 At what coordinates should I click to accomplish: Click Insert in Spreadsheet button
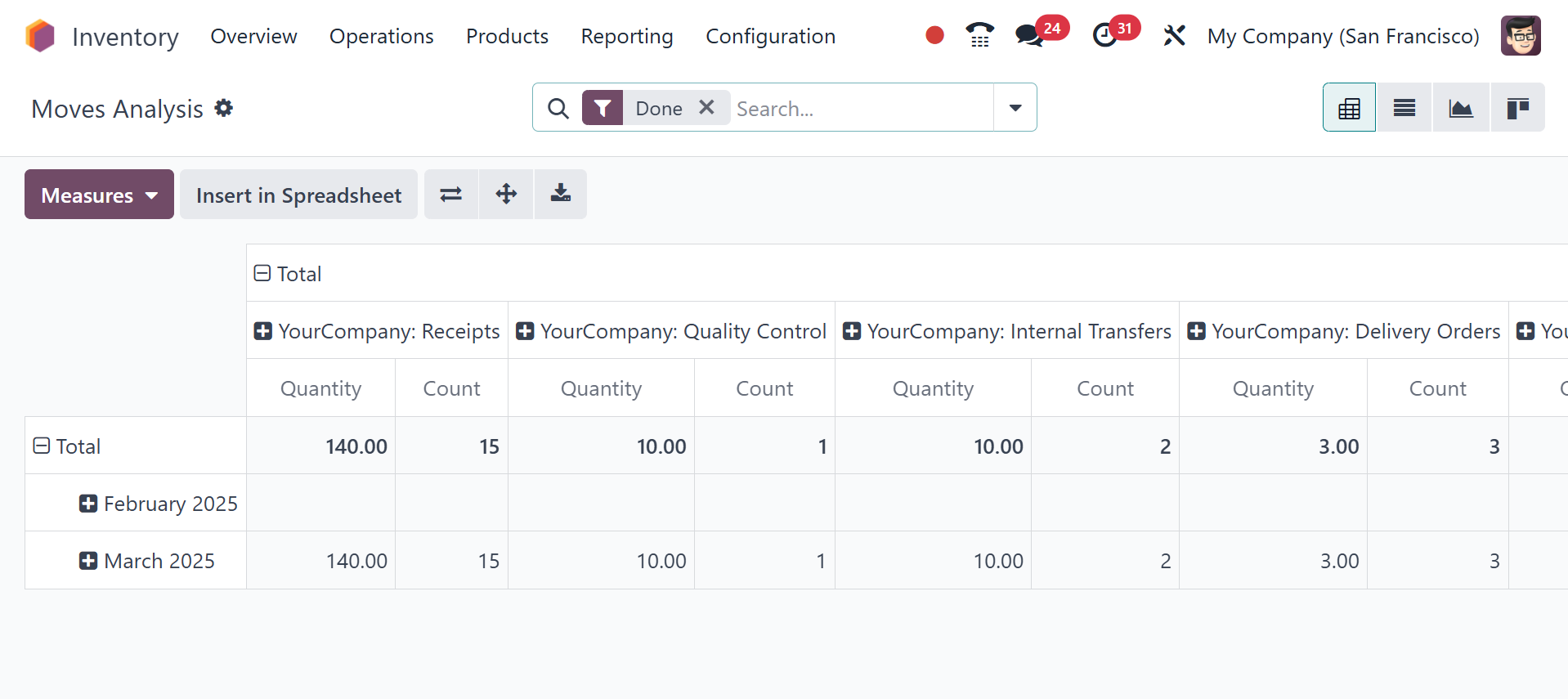point(298,195)
